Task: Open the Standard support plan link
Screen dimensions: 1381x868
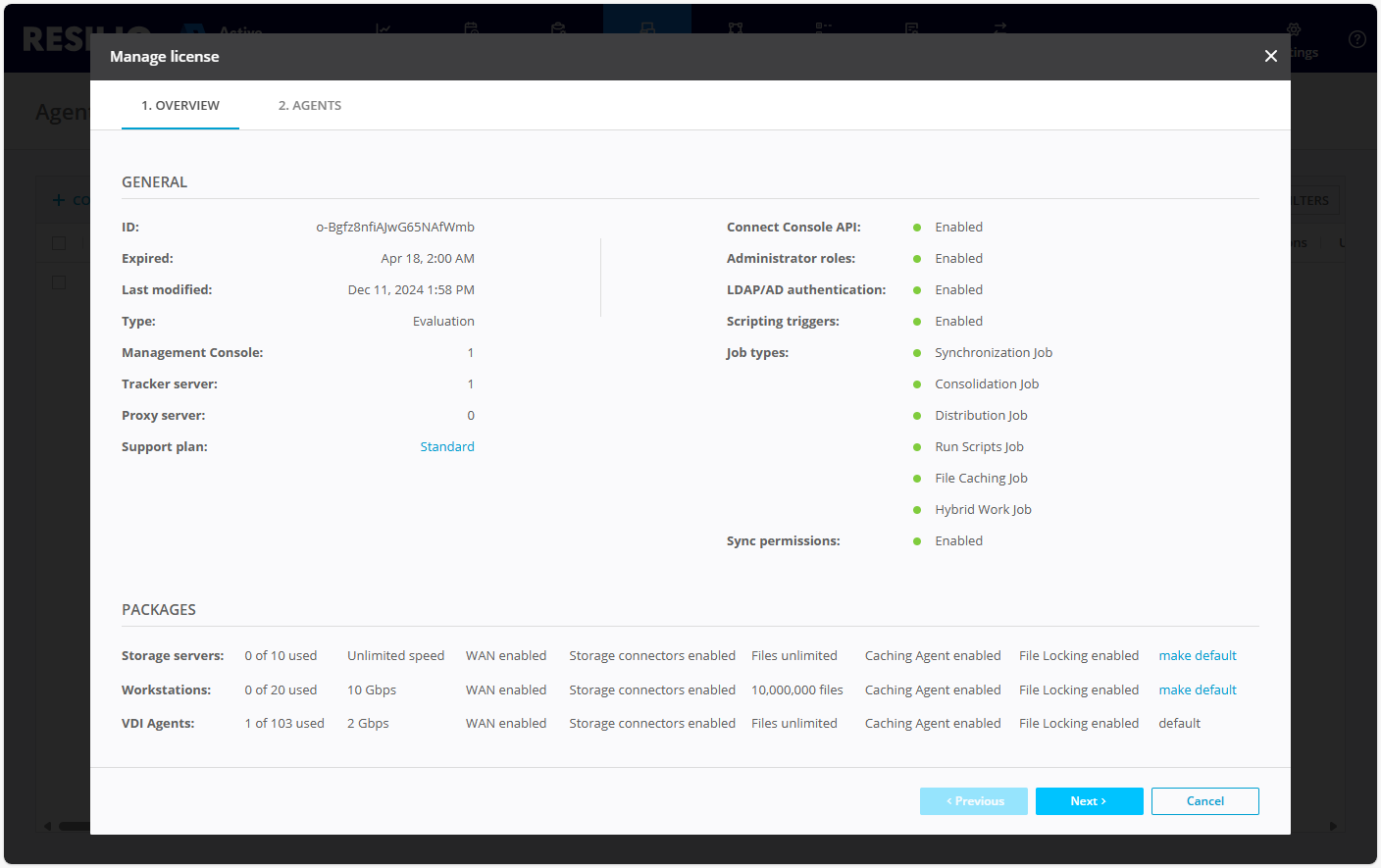Action: pyautogui.click(x=447, y=446)
